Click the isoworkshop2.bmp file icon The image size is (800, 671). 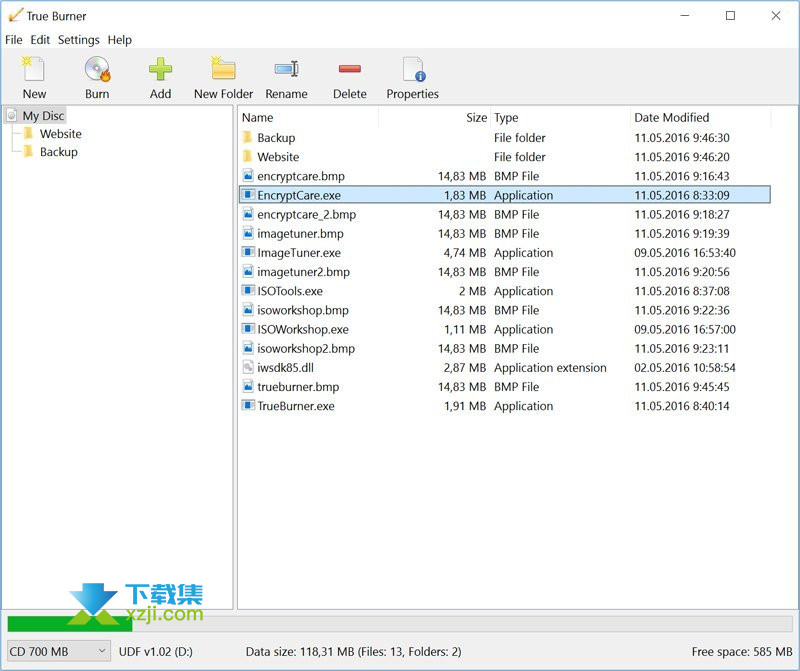tap(248, 348)
